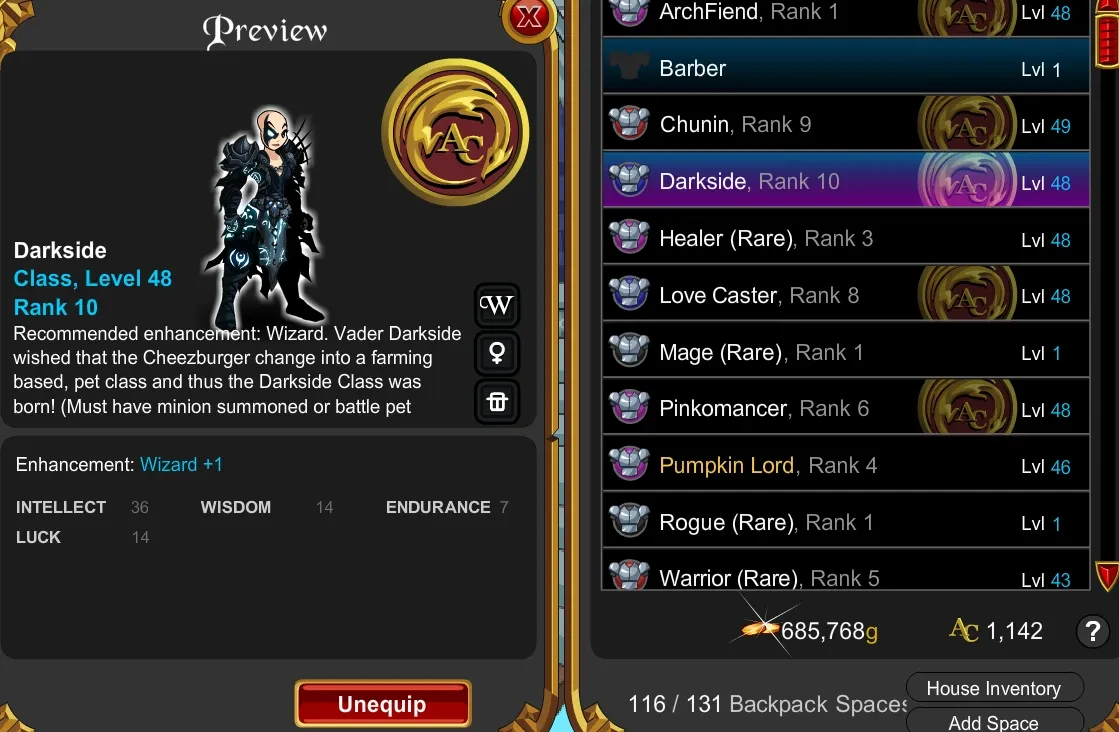The height and width of the screenshot is (732, 1119).
Task: Click the Add Space button
Action: tap(994, 721)
